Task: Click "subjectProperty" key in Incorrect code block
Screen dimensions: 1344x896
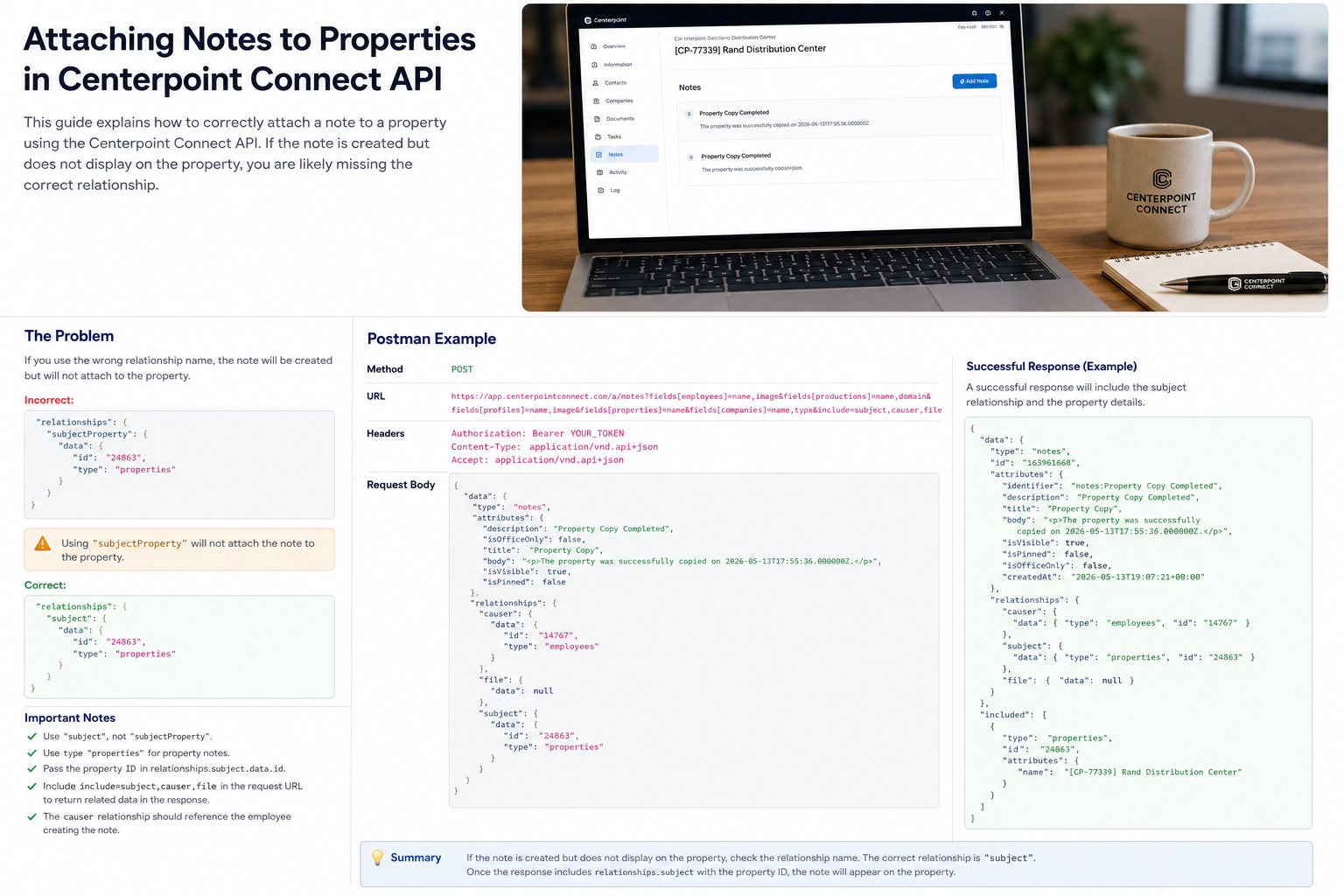Action: point(91,434)
